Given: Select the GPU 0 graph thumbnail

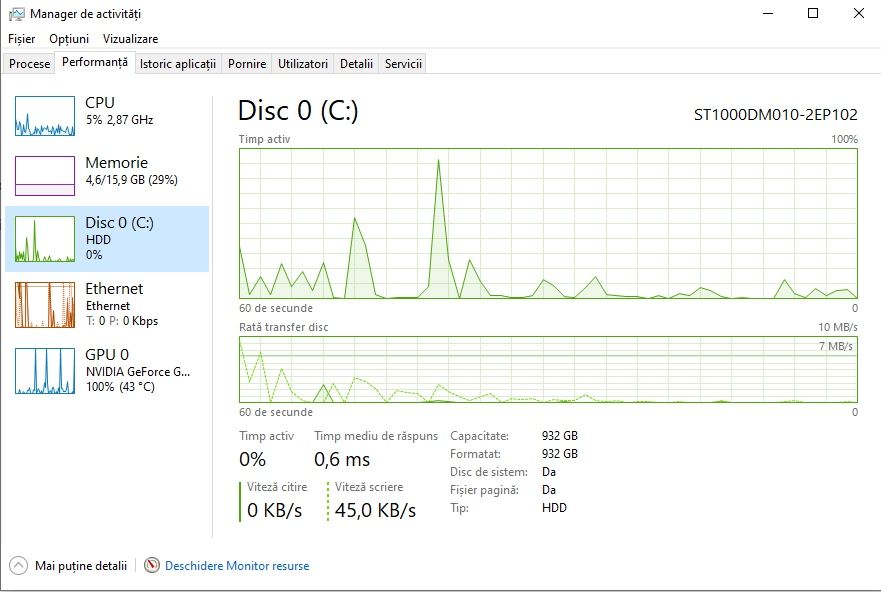Looking at the screenshot, I should click(45, 370).
